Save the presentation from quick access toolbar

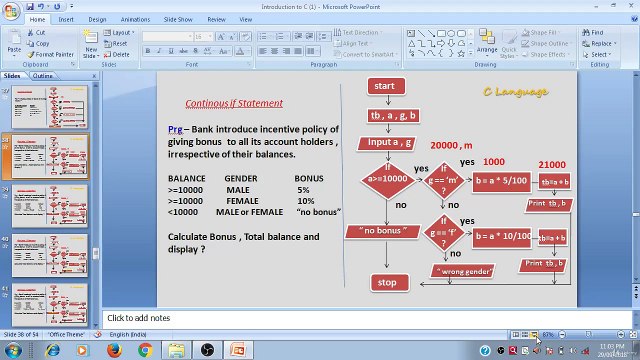pos(30,7)
